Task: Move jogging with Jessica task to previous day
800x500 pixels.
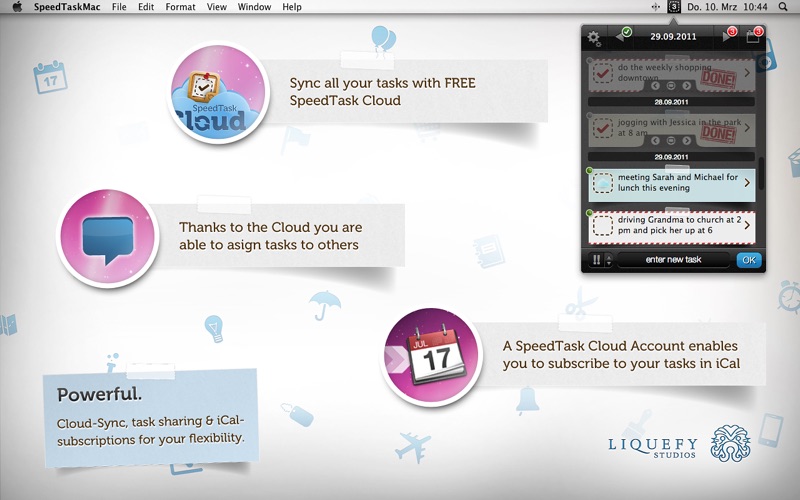Action: (655, 140)
